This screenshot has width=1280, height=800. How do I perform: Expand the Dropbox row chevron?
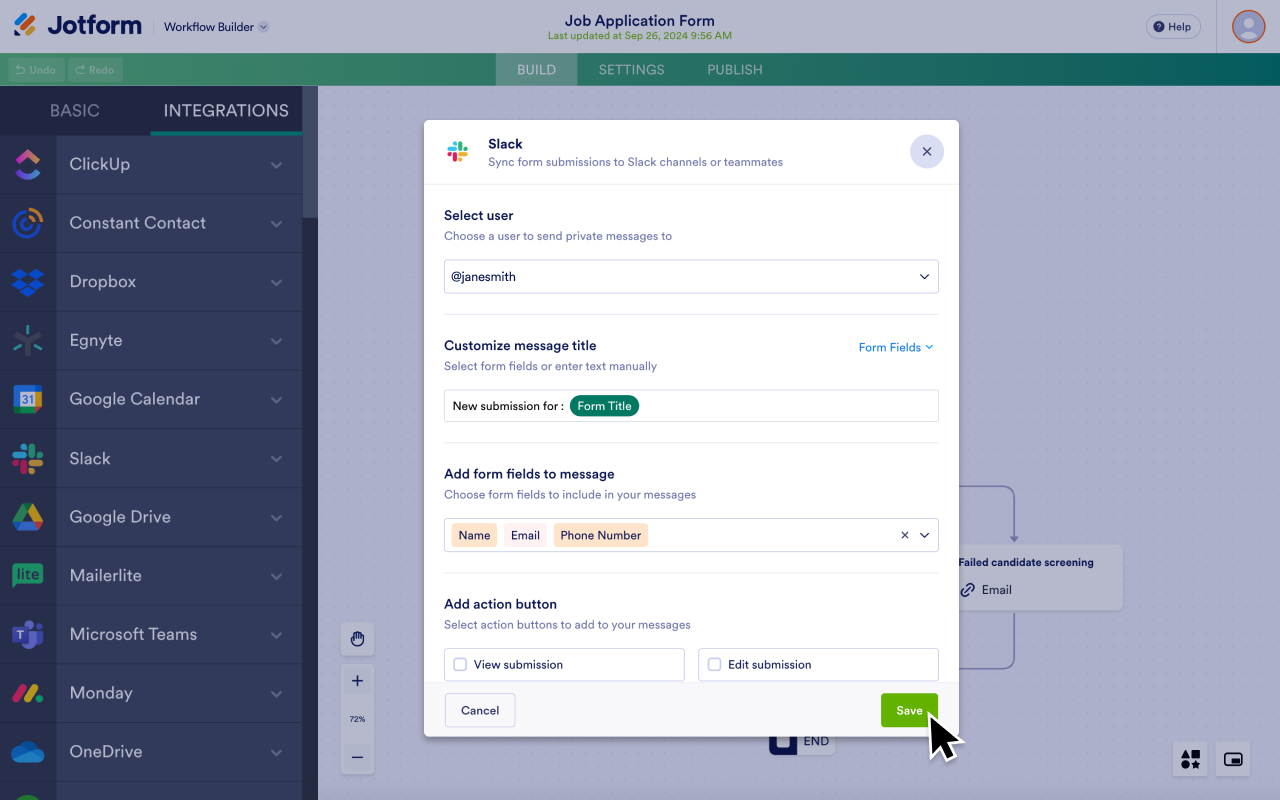276,283
